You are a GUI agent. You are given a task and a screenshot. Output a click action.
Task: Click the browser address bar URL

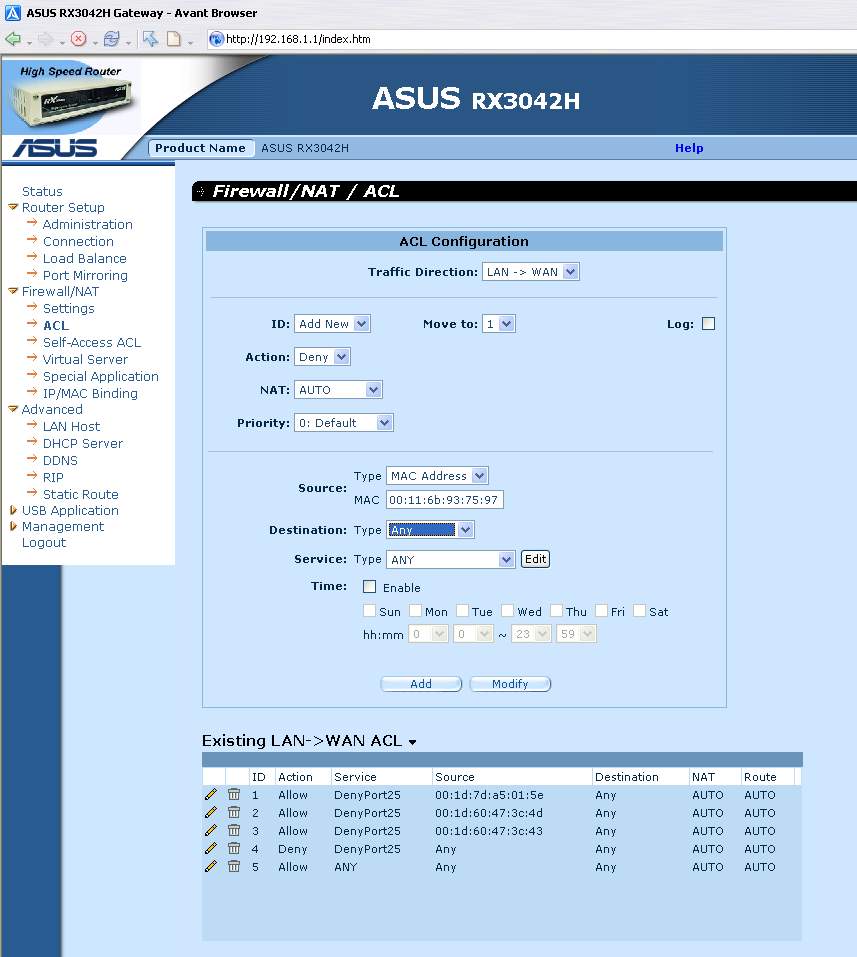coord(298,39)
